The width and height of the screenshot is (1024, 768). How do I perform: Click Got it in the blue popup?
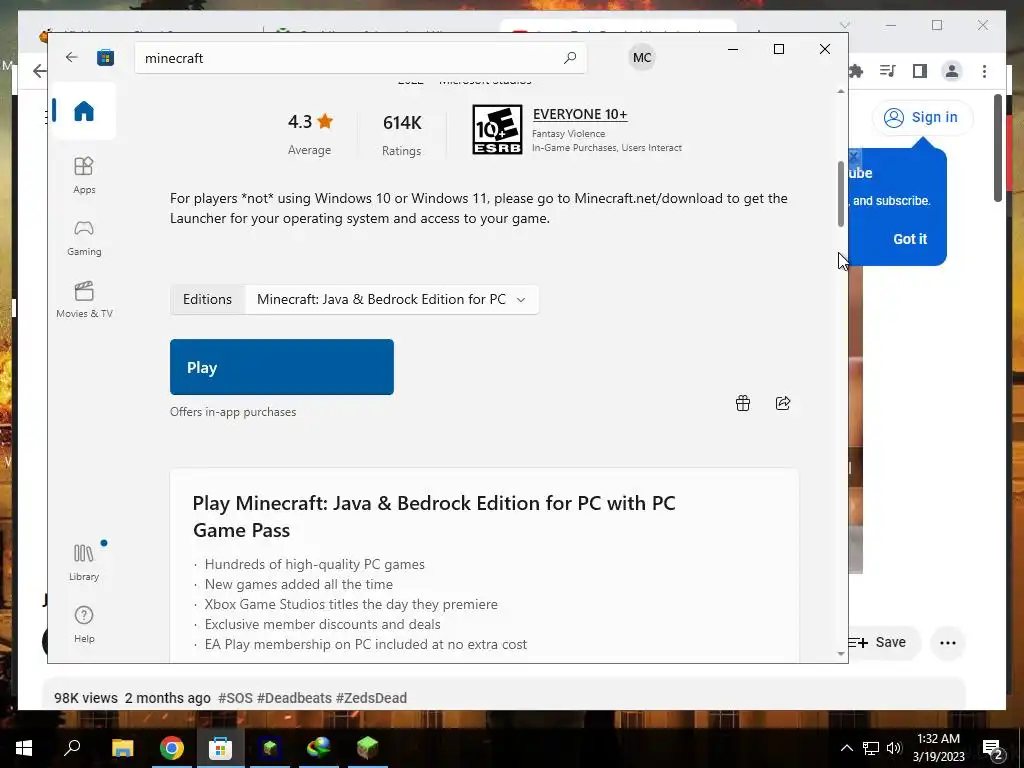click(910, 239)
